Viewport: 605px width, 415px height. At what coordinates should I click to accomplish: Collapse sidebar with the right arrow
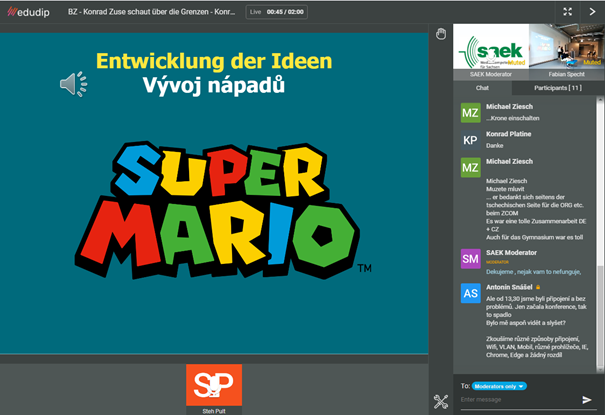(x=592, y=12)
